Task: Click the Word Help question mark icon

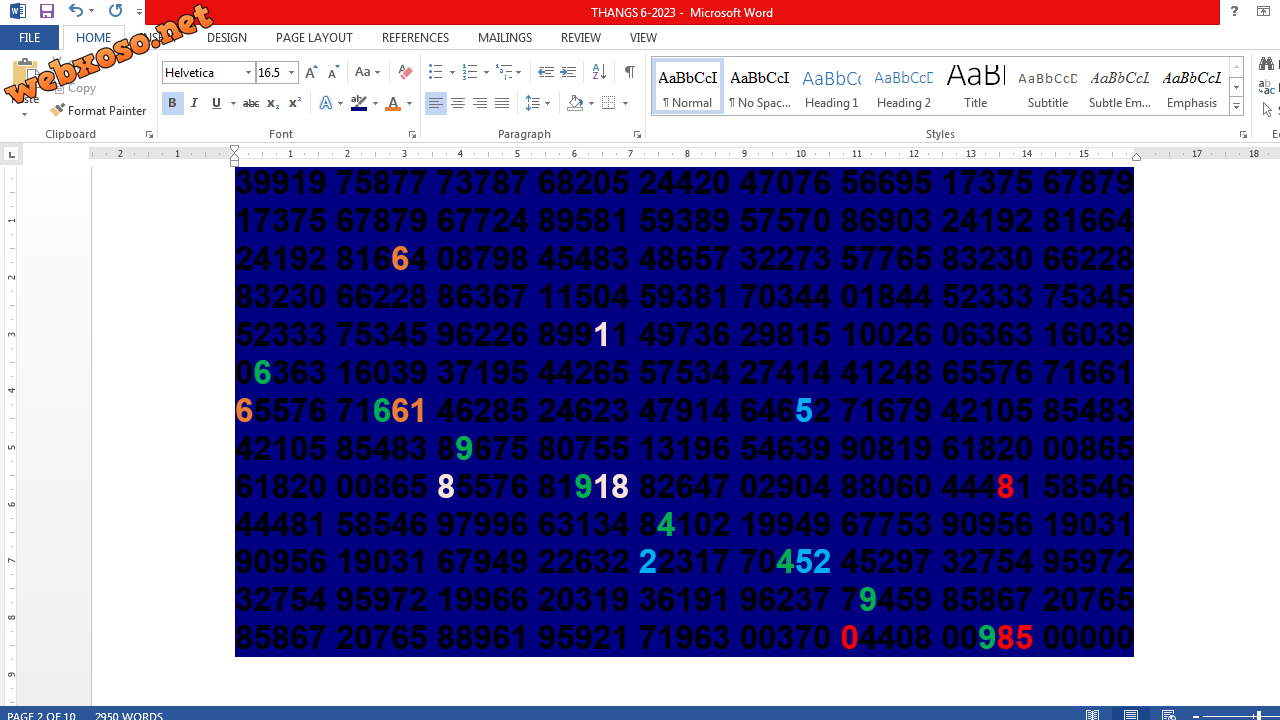Action: (1235, 12)
